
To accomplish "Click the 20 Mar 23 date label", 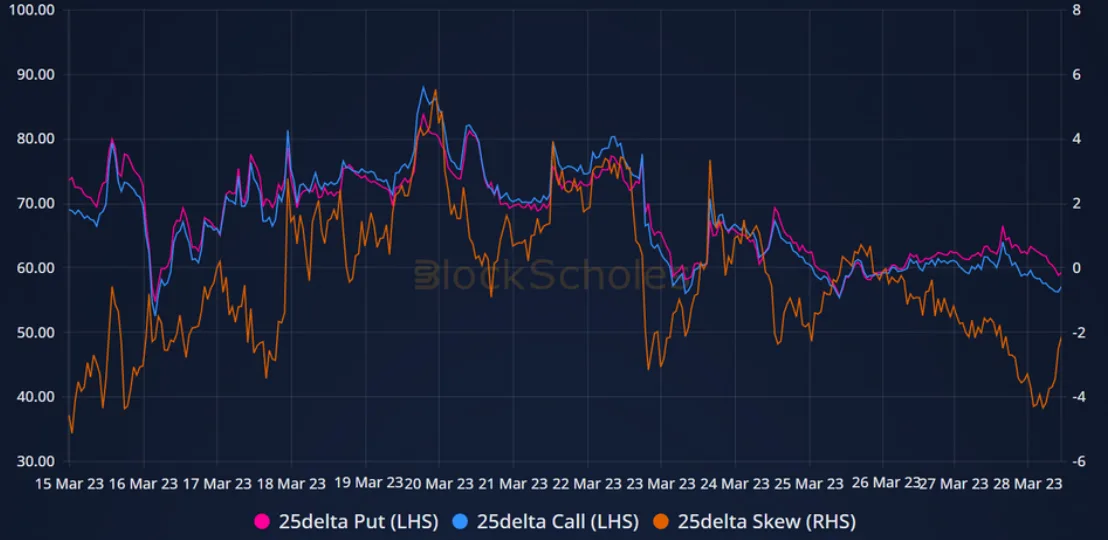I will [438, 484].
